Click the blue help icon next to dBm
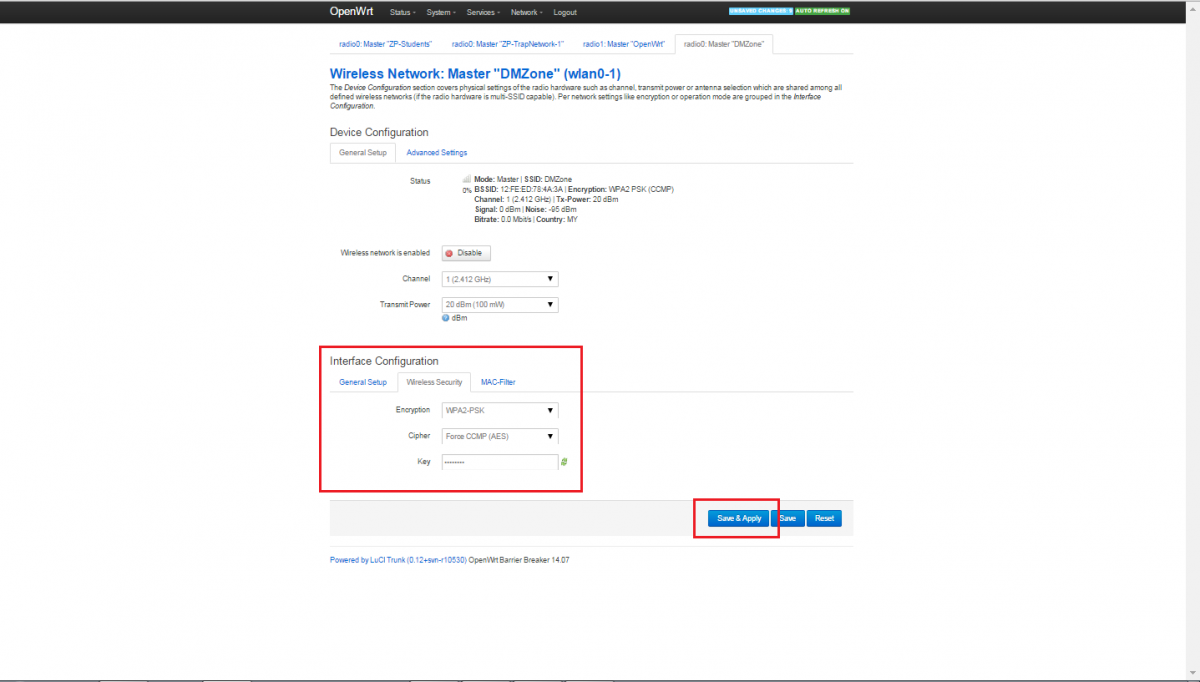Image resolution: width=1200 pixels, height=682 pixels. tap(446, 318)
